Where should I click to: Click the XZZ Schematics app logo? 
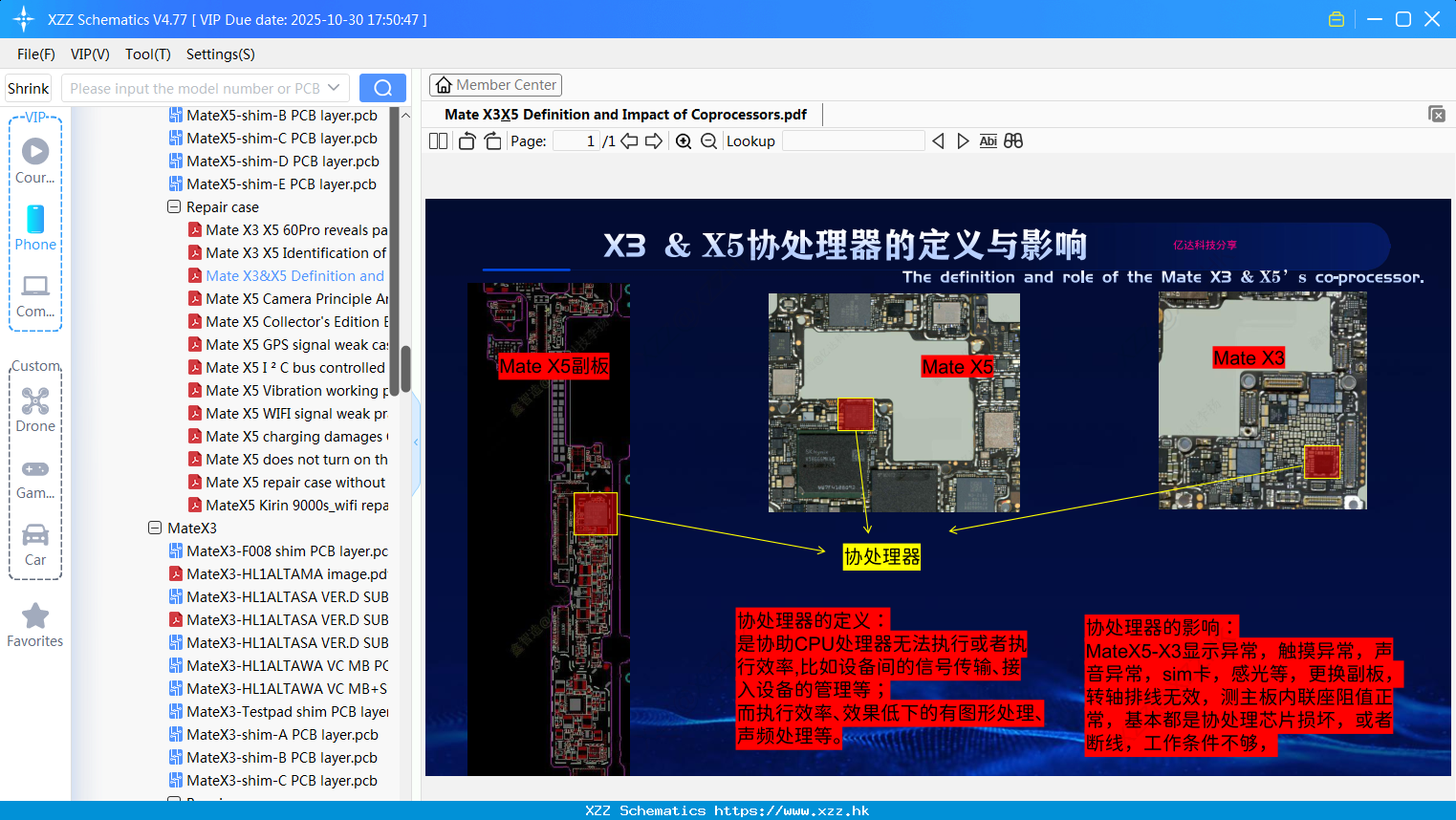click(x=24, y=19)
